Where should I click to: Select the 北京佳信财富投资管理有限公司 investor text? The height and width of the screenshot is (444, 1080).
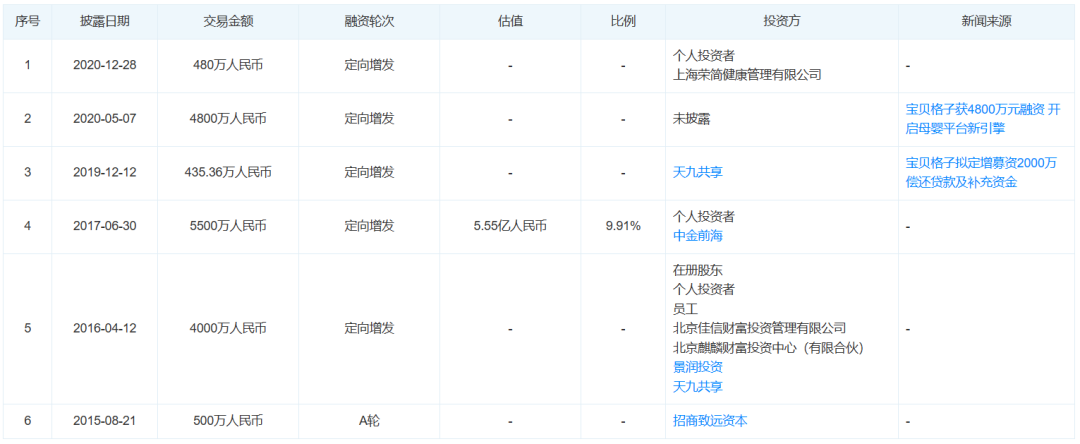(760, 328)
